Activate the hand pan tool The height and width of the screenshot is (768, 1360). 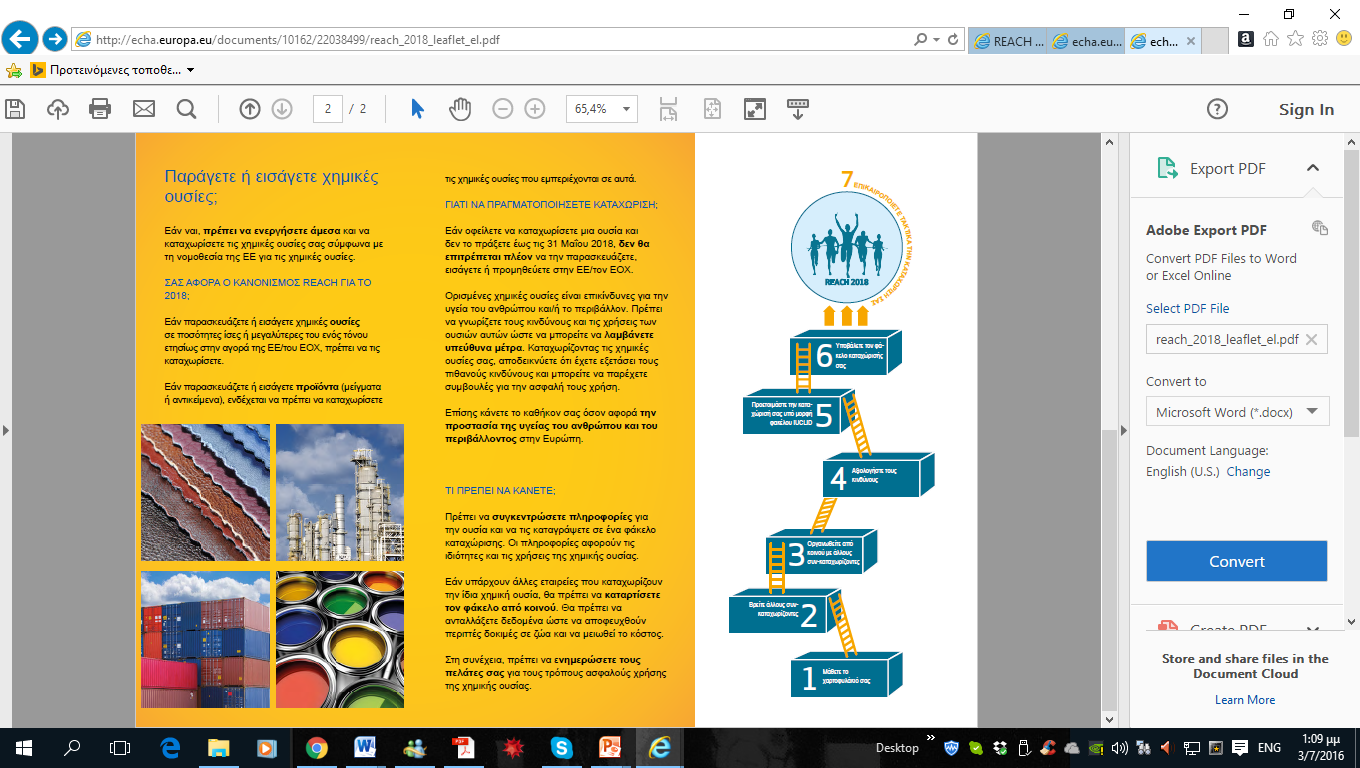tap(460, 109)
